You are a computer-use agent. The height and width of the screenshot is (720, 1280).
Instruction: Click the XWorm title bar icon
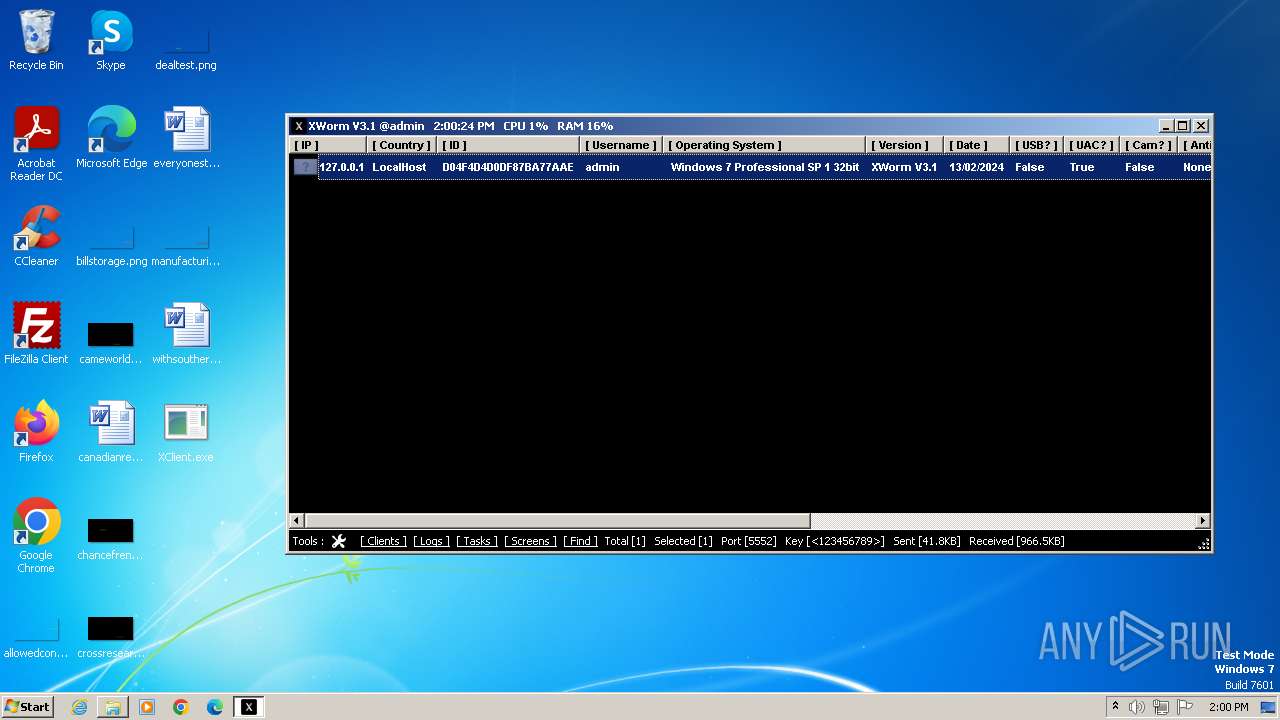(x=298, y=126)
